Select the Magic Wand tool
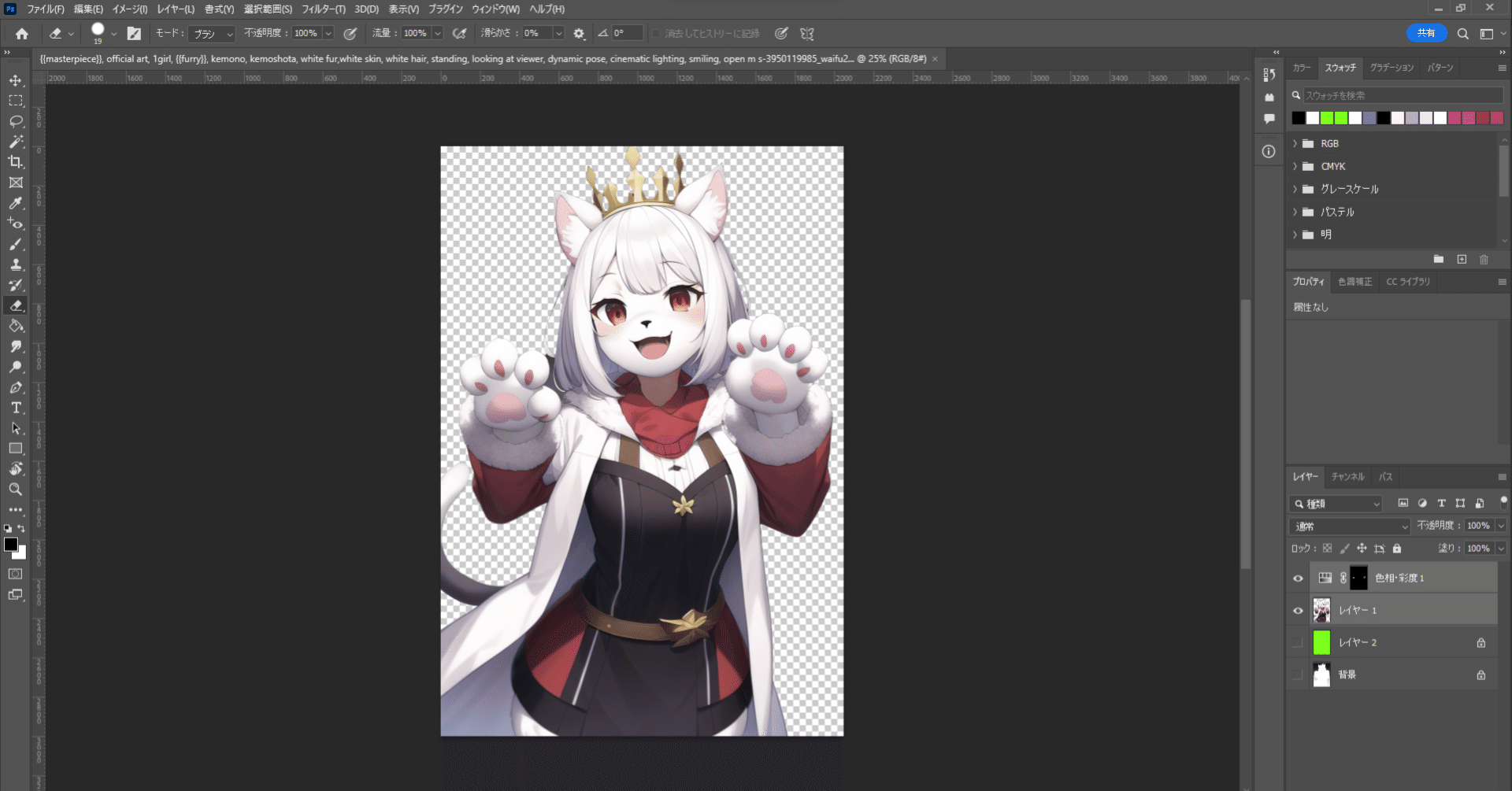 (x=16, y=142)
